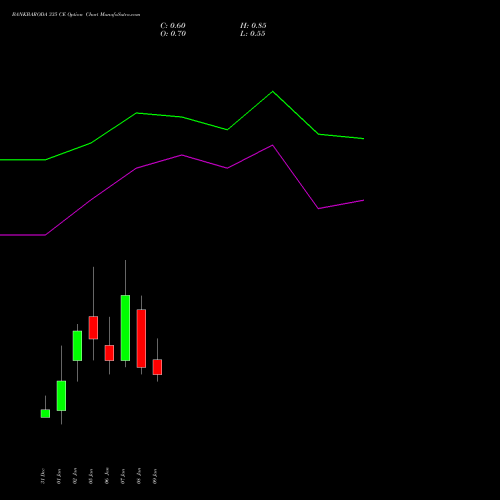Image resolution: width=500 pixels, height=500 pixels.
Task: Click the '09 Jan' date axis label
Action: click(155, 476)
